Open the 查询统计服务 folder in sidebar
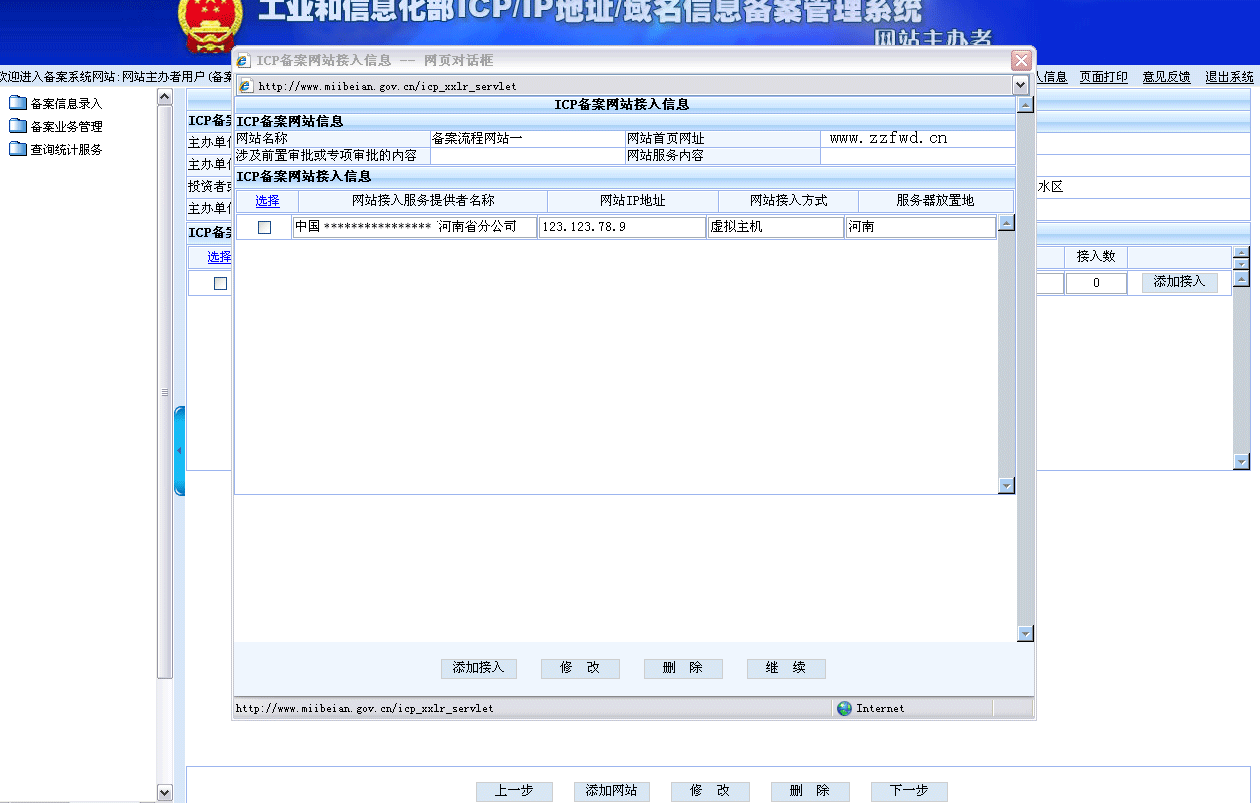Screen dimensions: 1260x803 coord(59,148)
